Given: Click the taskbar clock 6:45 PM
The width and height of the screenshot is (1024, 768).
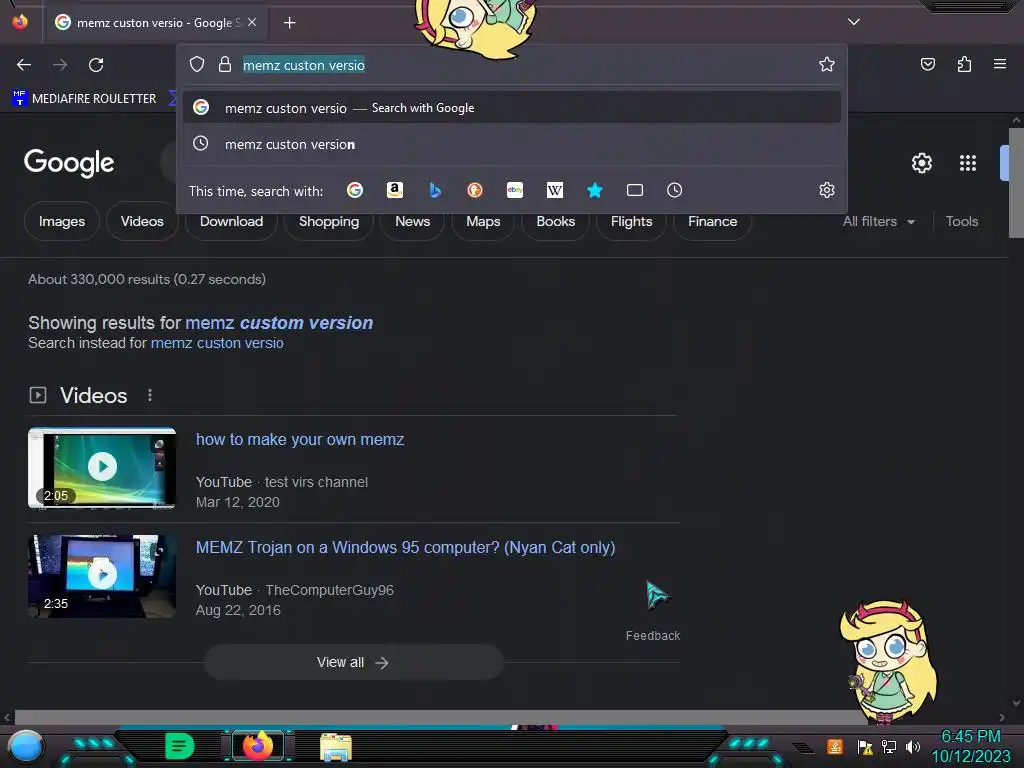Looking at the screenshot, I should point(970,746).
